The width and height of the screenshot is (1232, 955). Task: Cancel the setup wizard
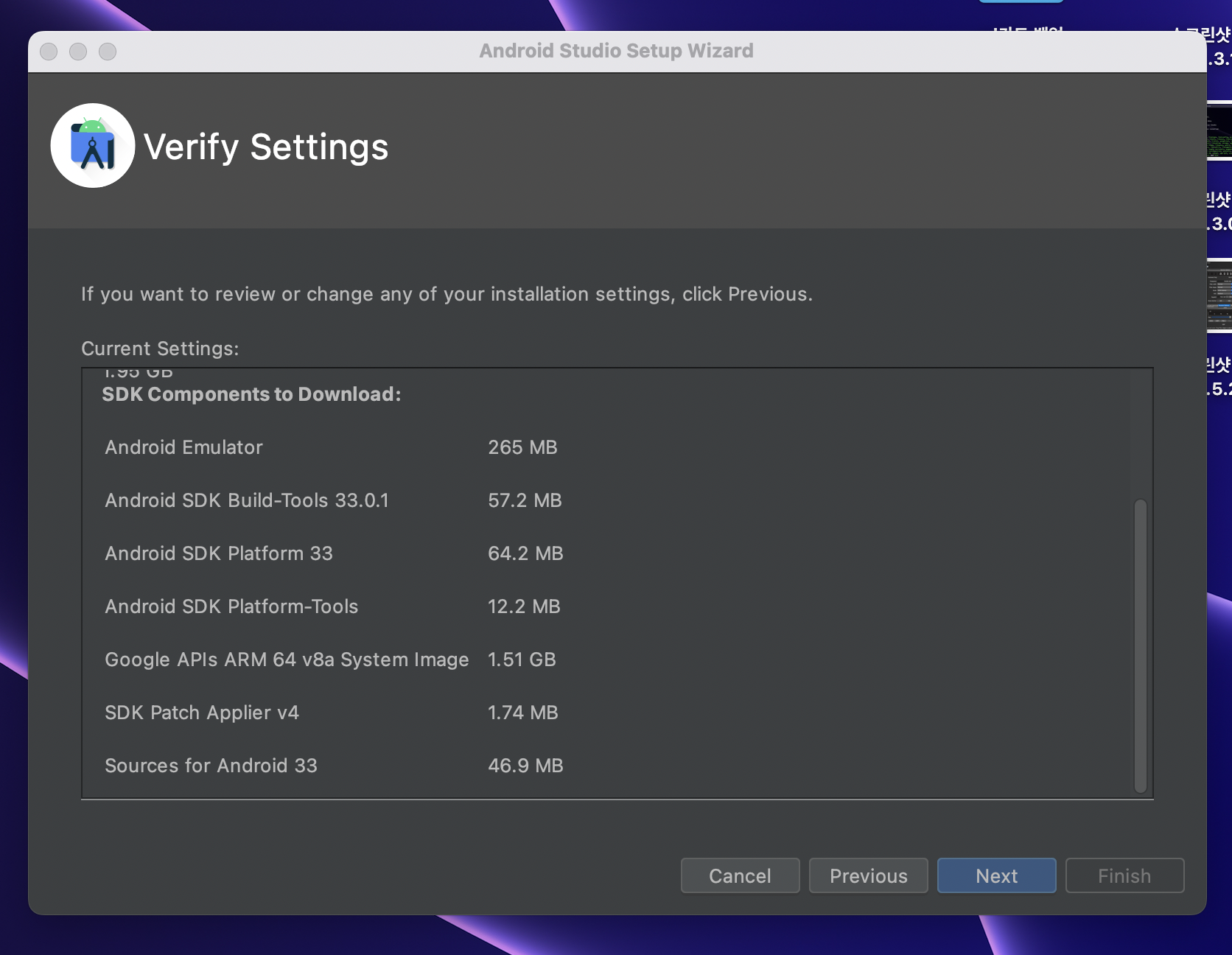[x=740, y=875]
